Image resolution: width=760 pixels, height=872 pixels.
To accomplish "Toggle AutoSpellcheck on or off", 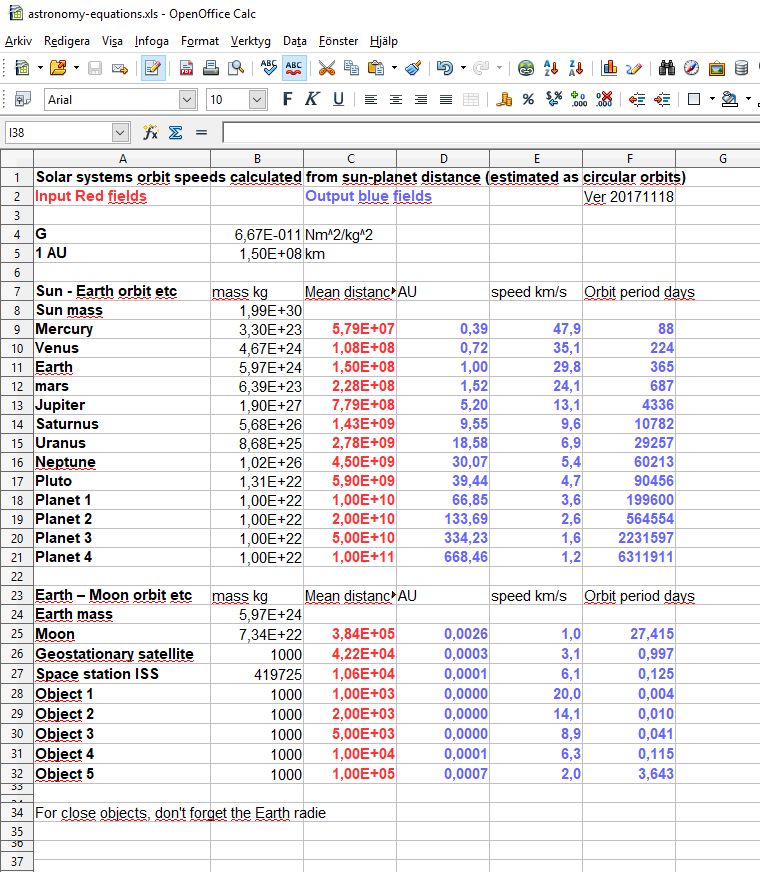I will tap(294, 68).
